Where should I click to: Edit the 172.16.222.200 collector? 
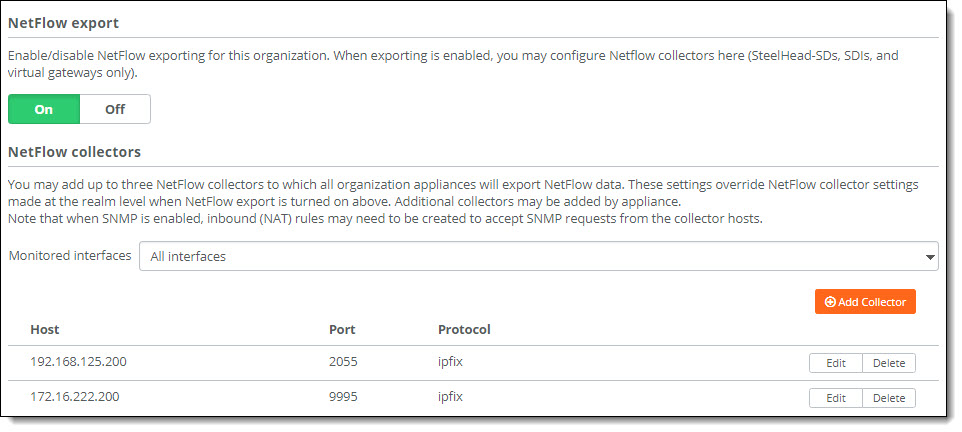coord(836,398)
